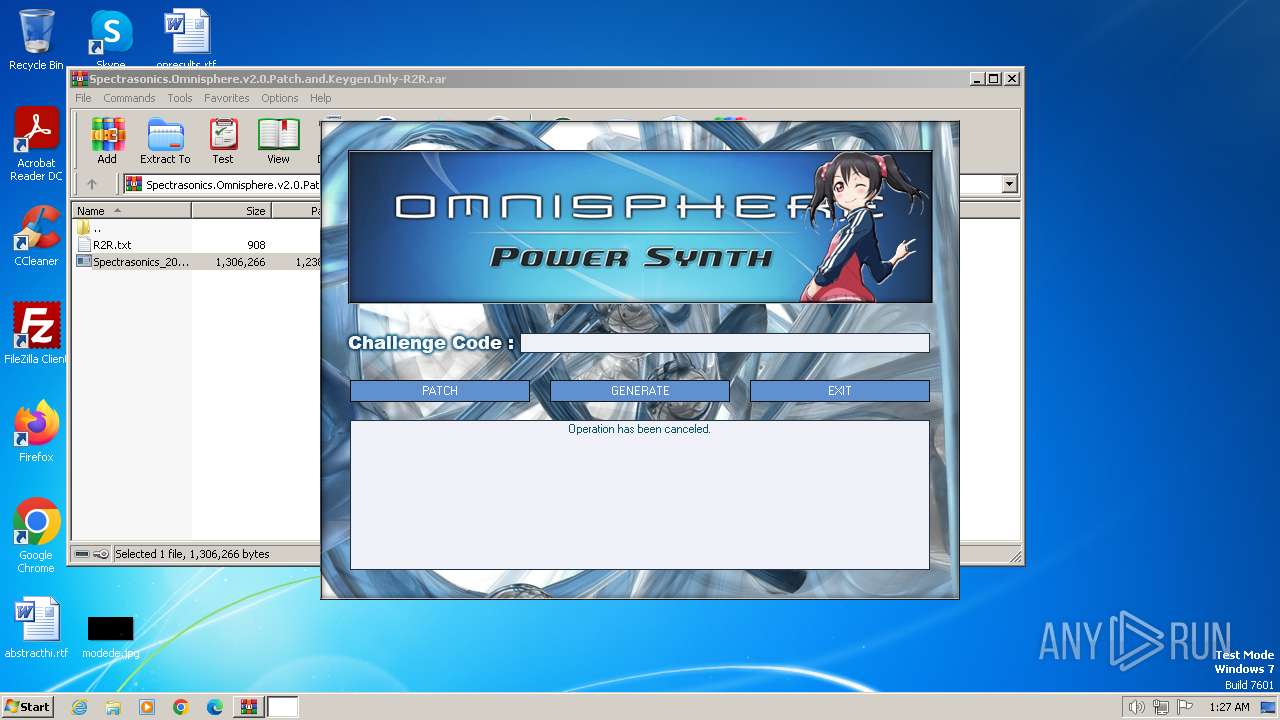Sort the file list by the Name column
Image resolution: width=1280 pixels, height=720 pixels.
tap(131, 211)
